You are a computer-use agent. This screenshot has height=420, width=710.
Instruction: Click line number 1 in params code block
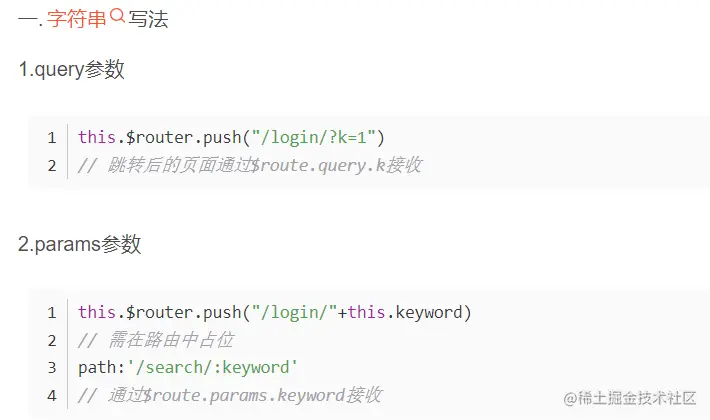tap(52, 313)
